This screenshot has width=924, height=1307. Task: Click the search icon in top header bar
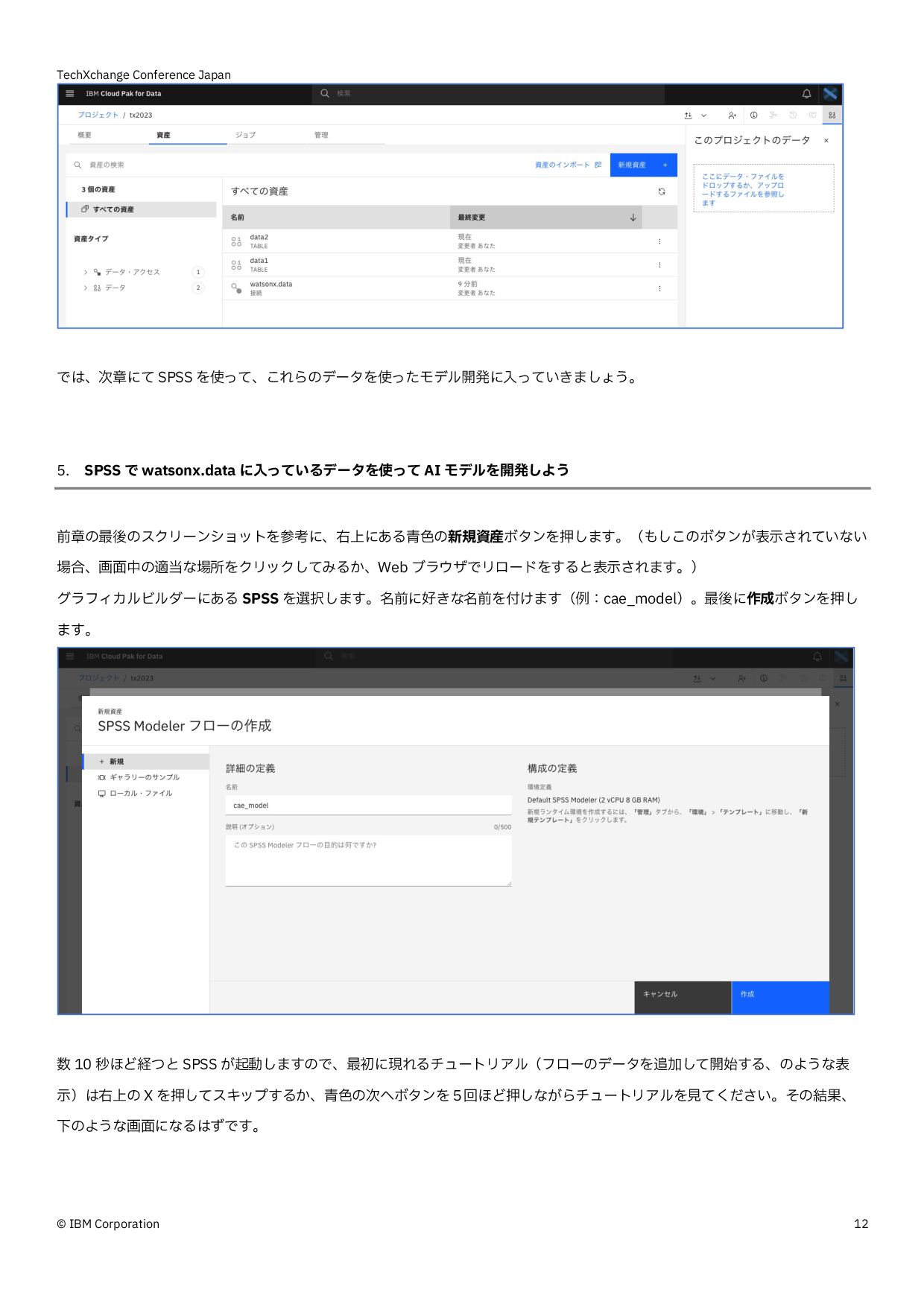click(x=325, y=94)
